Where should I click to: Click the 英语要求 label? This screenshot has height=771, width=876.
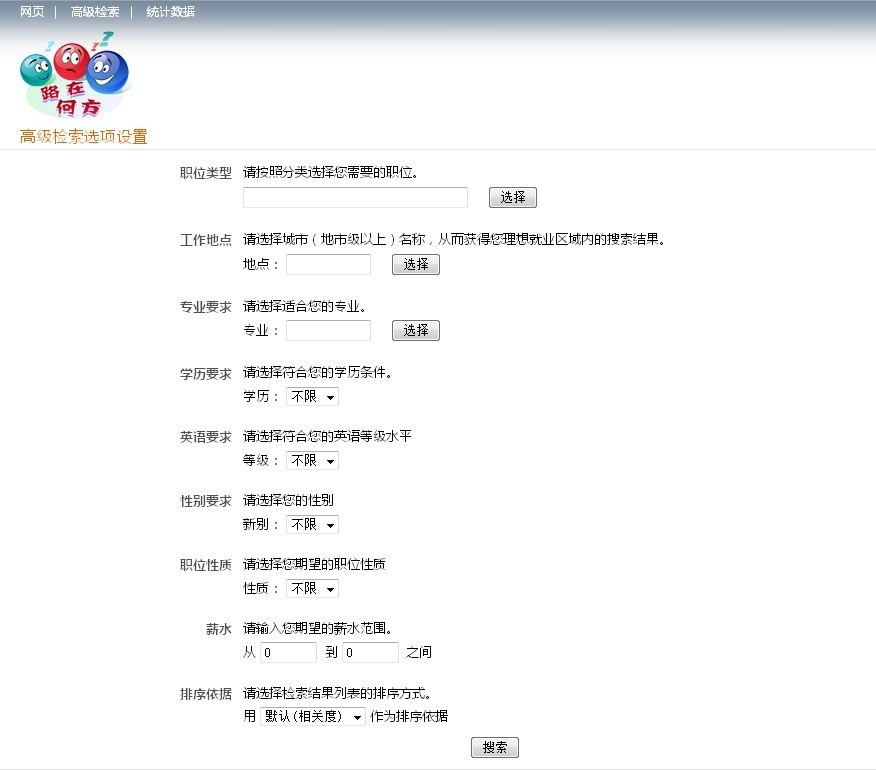click(206, 437)
